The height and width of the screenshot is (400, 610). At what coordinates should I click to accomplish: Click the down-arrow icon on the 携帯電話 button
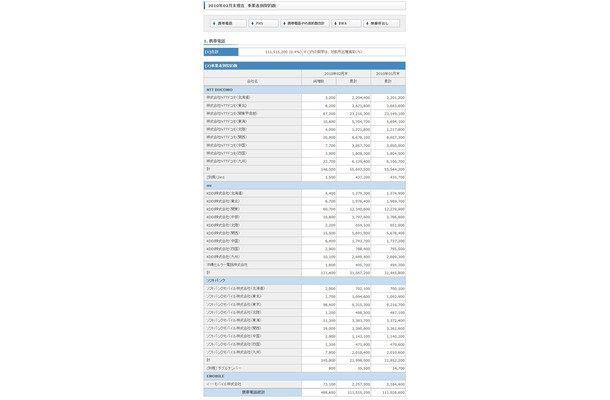point(214,23)
